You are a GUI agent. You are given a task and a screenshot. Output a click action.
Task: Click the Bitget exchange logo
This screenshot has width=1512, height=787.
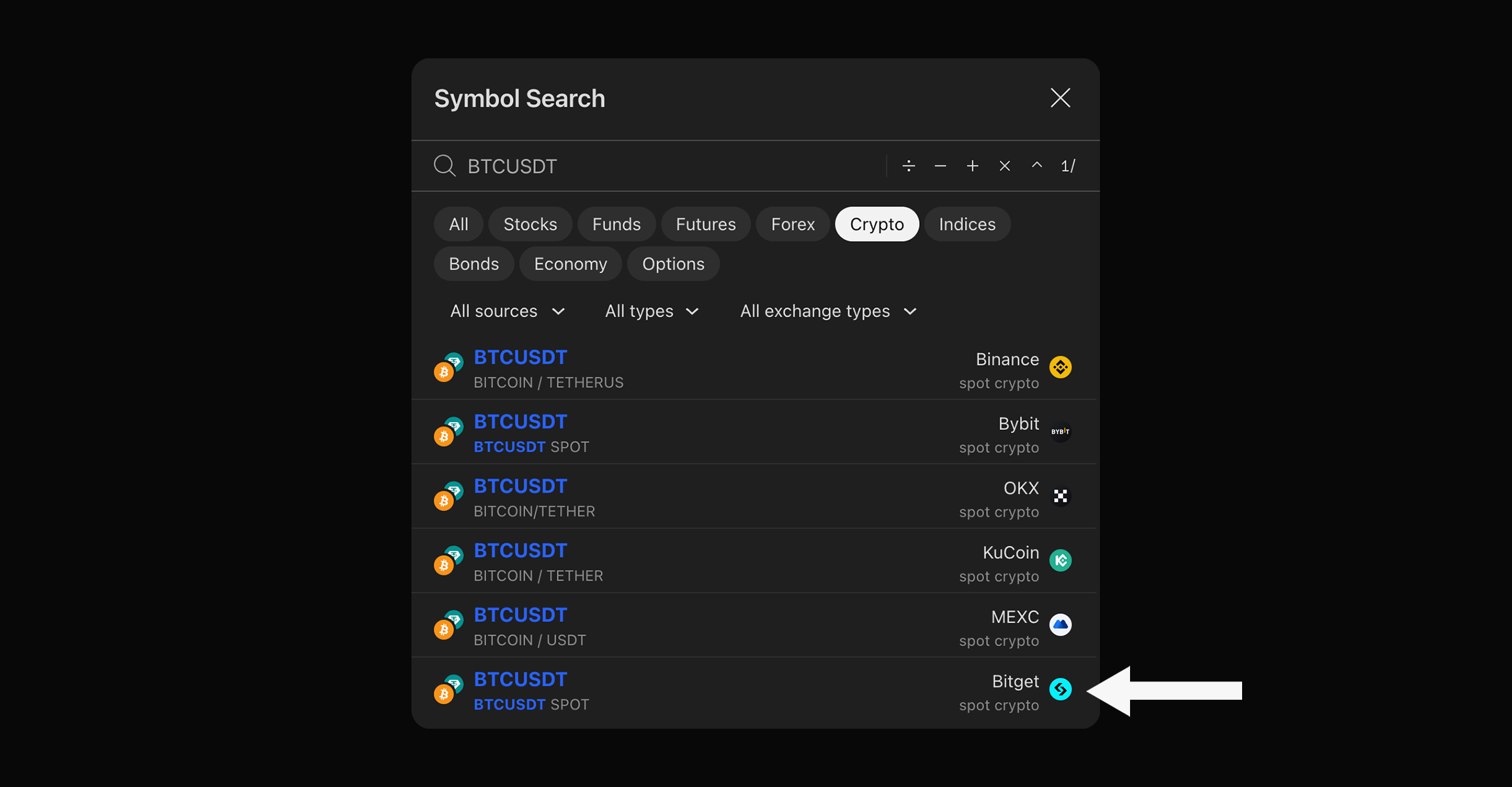(1060, 689)
